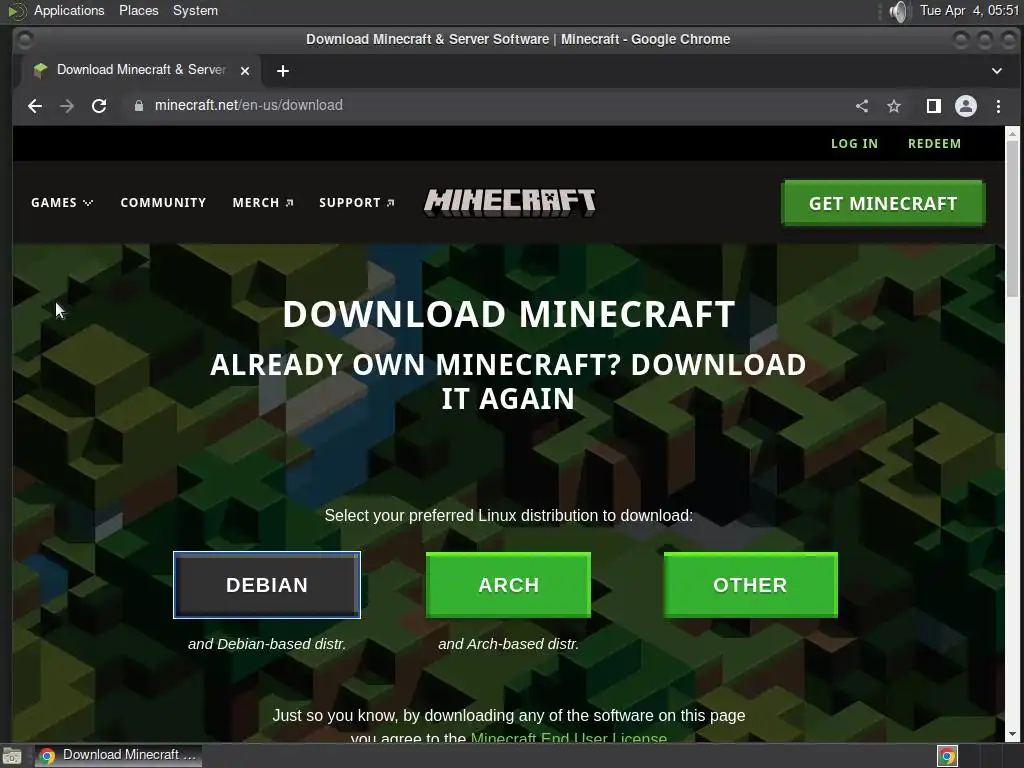Expand the GAMES dropdown menu
The image size is (1024, 768).
click(x=62, y=202)
